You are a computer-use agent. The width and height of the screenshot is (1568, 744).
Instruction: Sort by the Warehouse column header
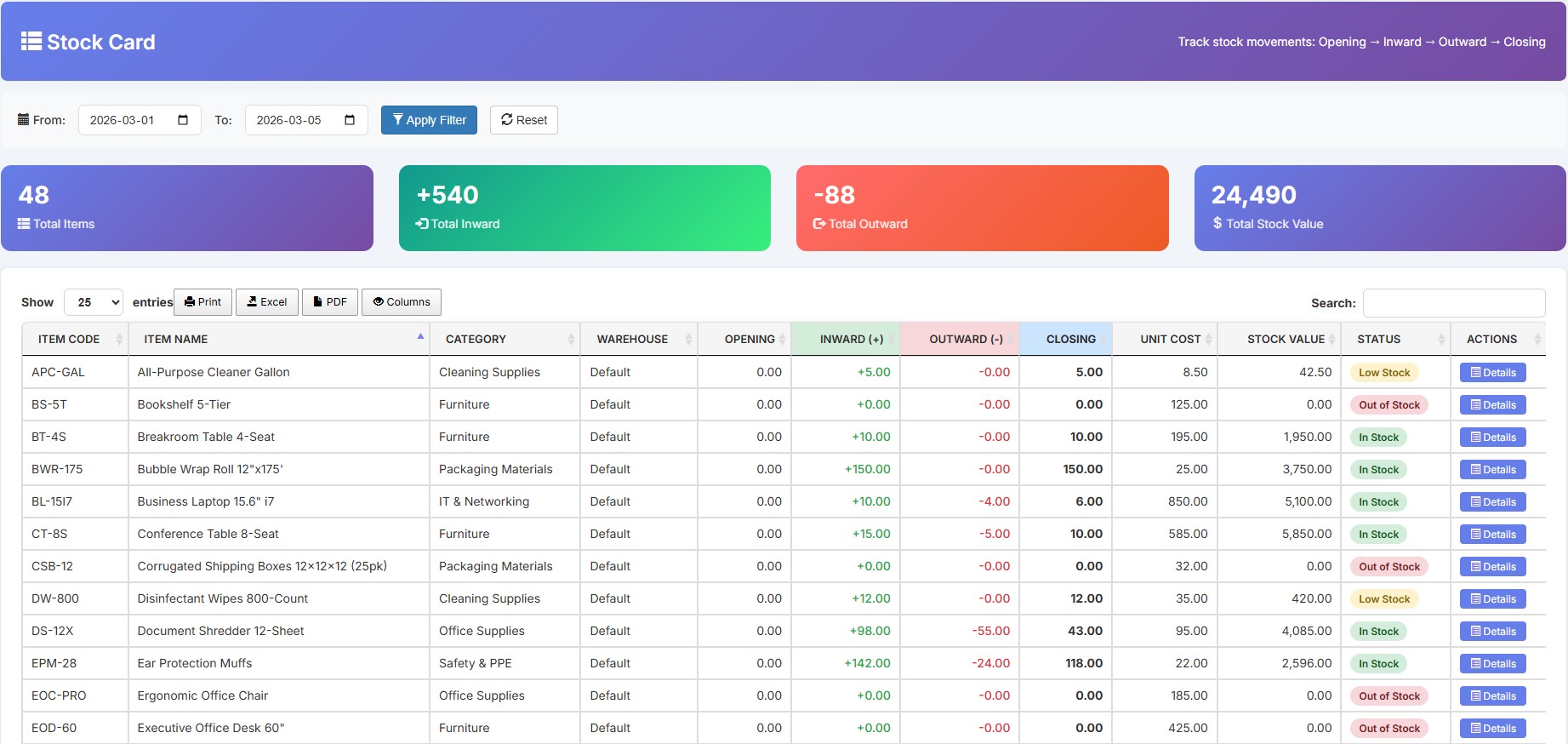click(x=632, y=339)
